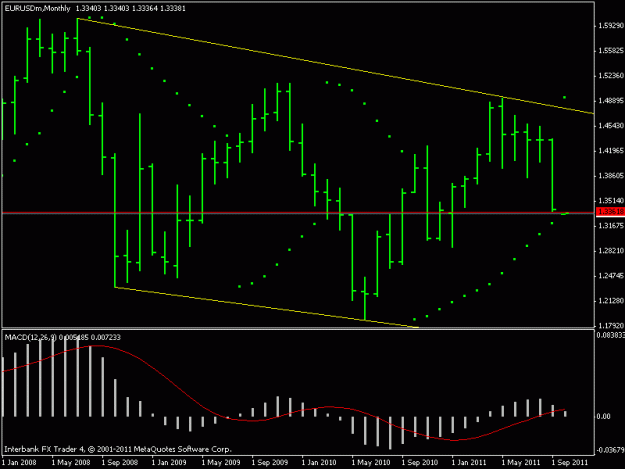
Task: Click the 1.24745 price axis value
Action: 611,276
